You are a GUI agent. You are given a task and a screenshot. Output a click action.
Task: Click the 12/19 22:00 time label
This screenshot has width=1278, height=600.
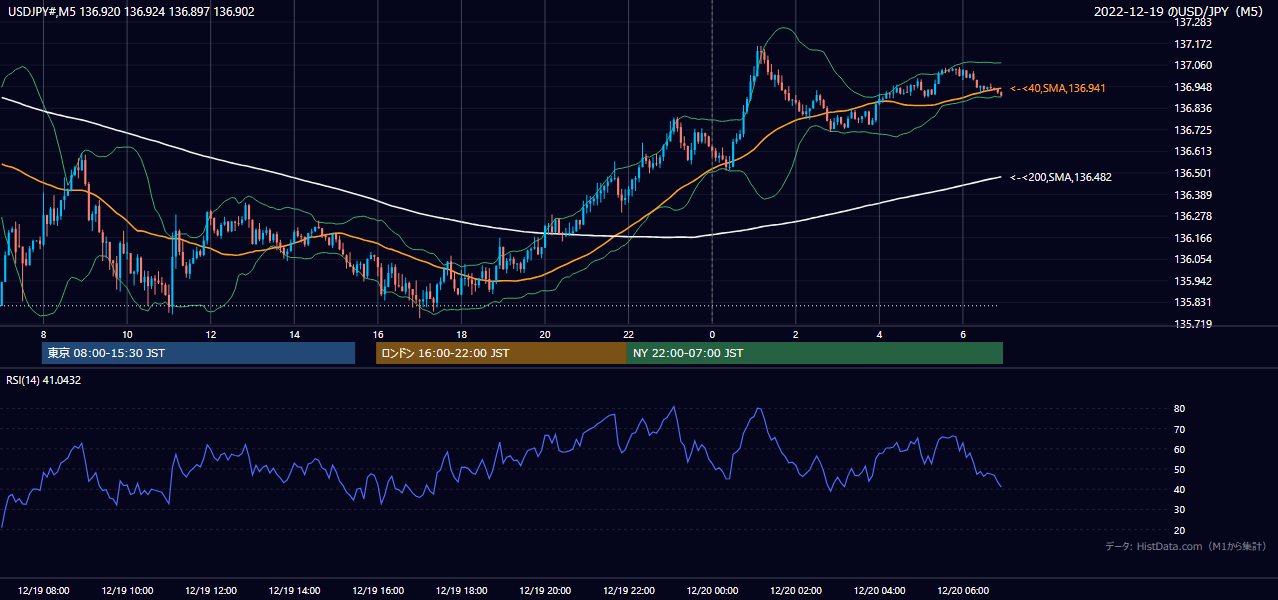point(628,591)
